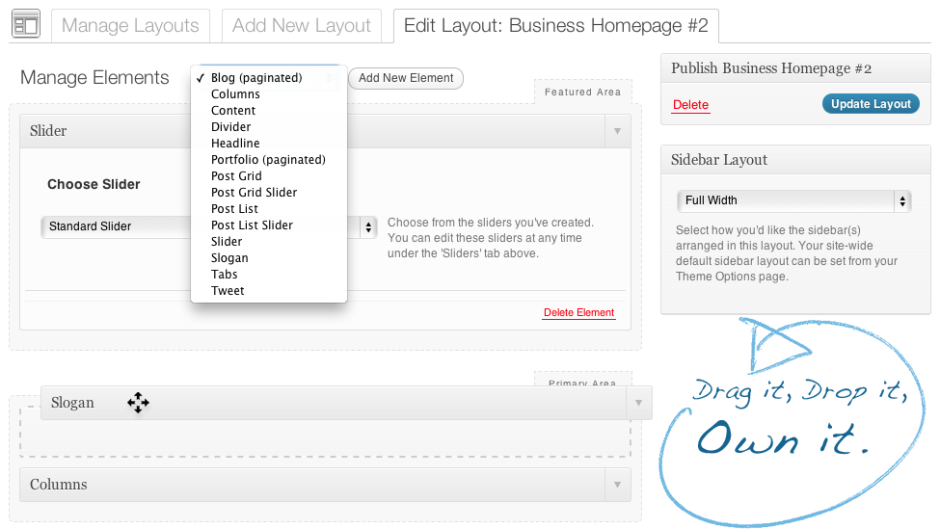Screen dimensions: 940x529
Task: Choose Tweet from the element list
Action: tap(227, 291)
